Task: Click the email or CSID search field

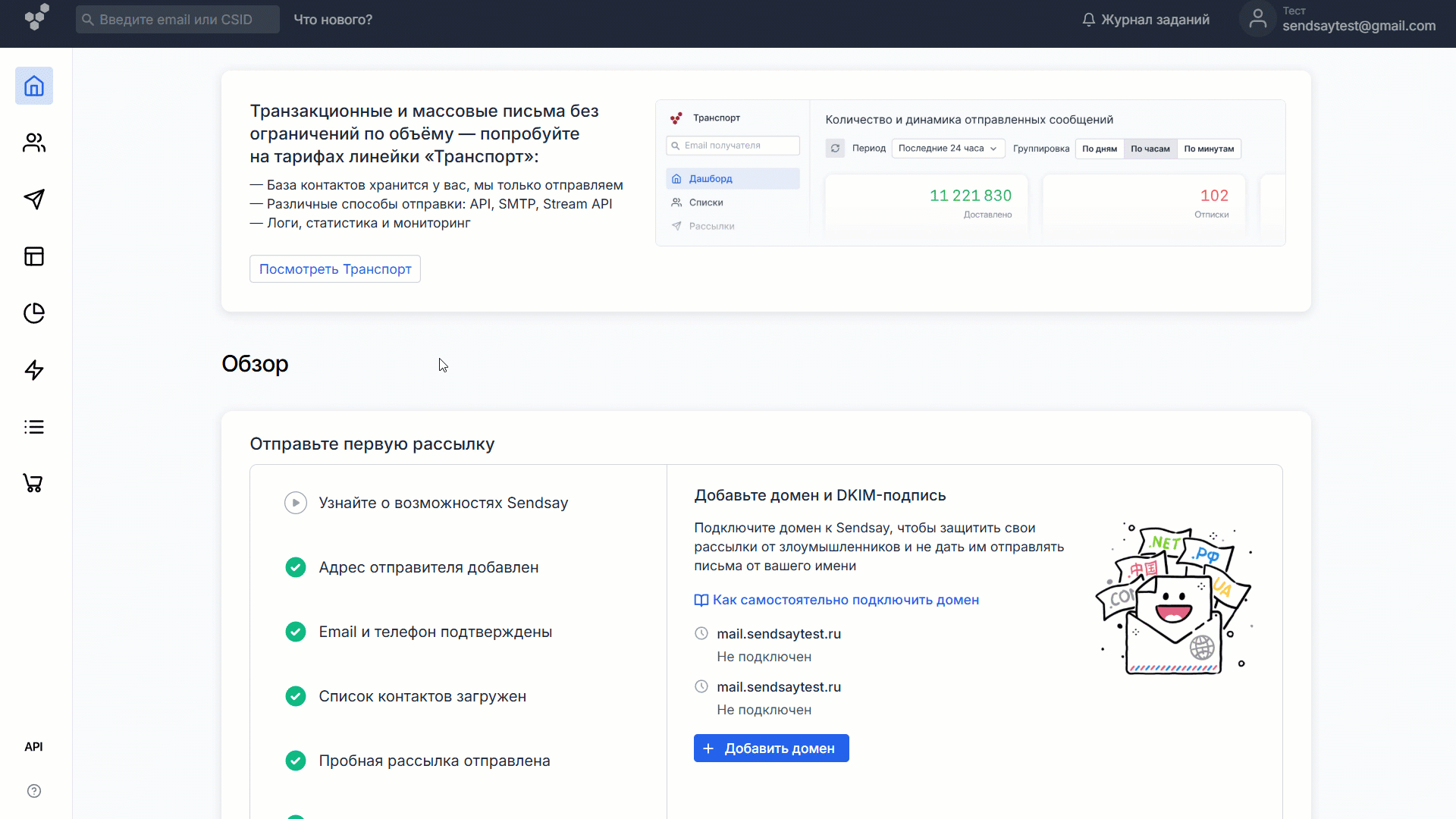Action: click(177, 19)
